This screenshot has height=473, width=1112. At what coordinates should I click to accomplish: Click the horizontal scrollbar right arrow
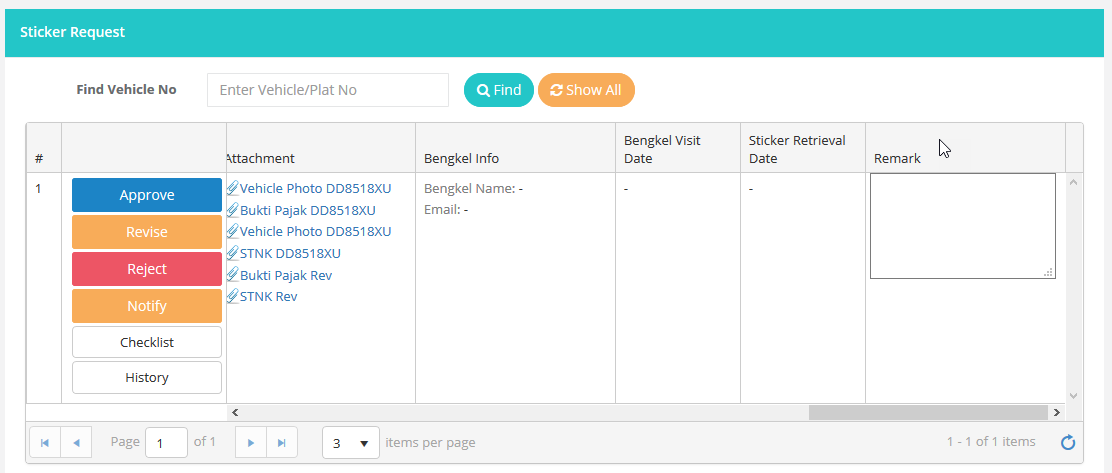coord(1056,412)
